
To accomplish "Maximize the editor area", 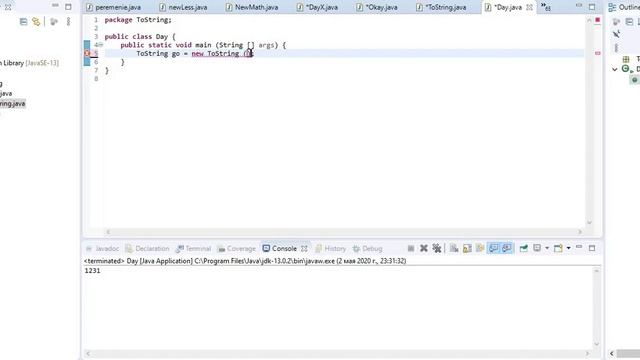I will (x=592, y=7).
